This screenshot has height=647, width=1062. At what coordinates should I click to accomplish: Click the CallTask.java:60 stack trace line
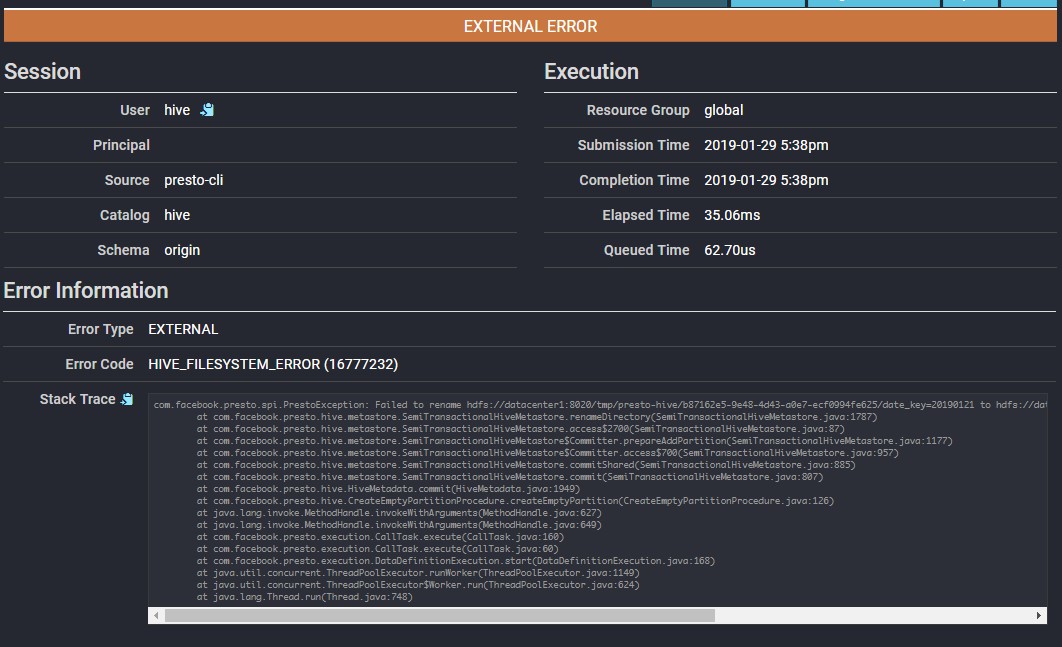click(x=377, y=549)
